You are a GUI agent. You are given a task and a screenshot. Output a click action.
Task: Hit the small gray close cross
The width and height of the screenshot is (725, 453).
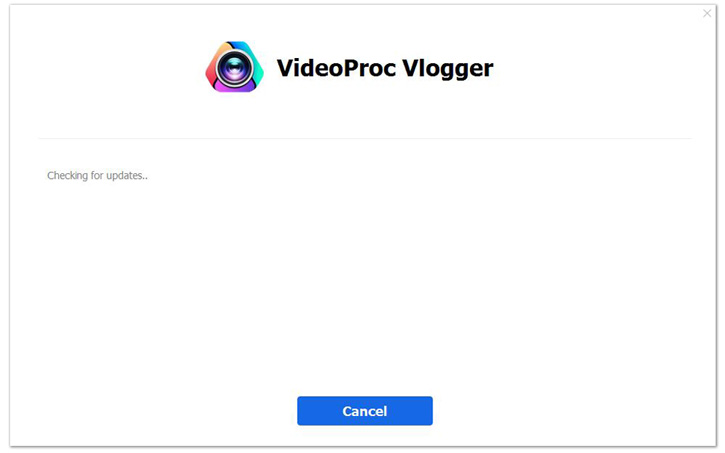pyautogui.click(x=707, y=14)
